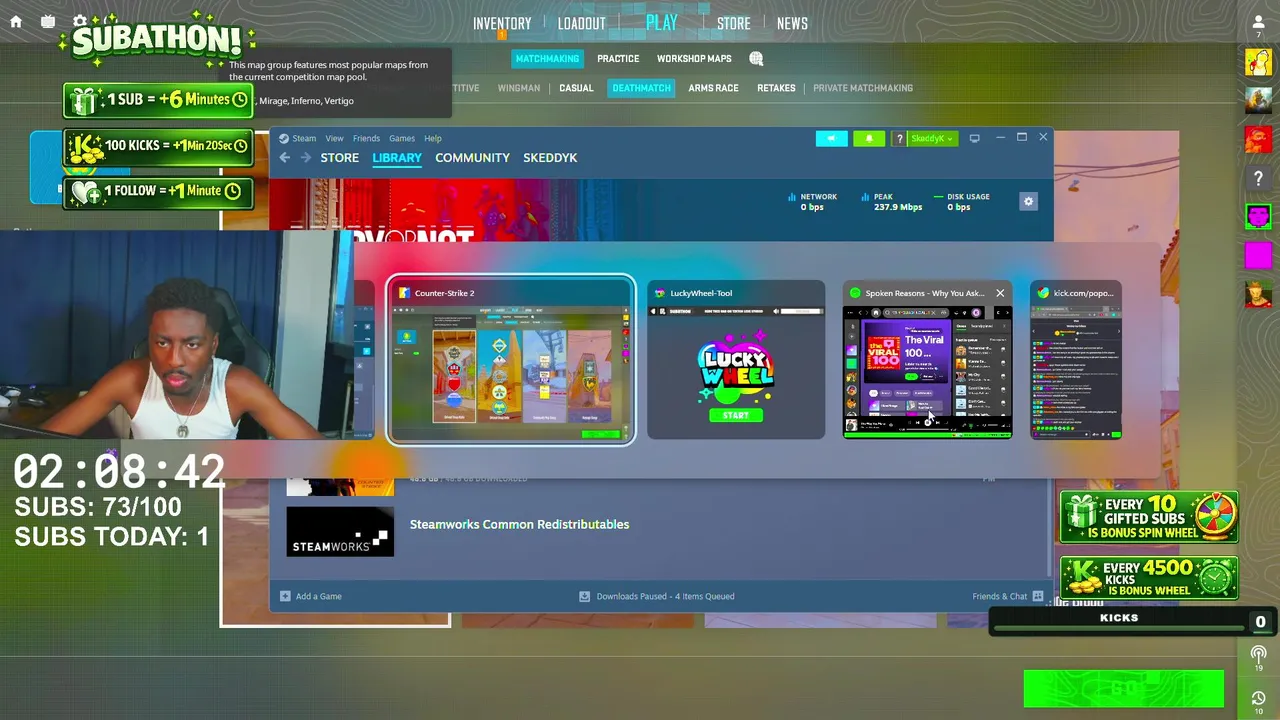
Task: Click Add a Game link
Action: (318, 596)
